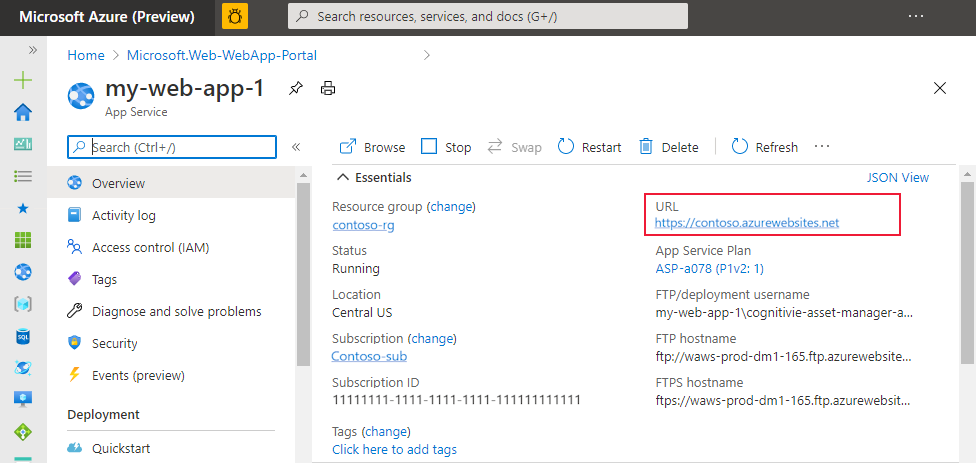Open ASP-a078 (P1v2: 1) App Service Plan
976x463 pixels.
[710, 269]
